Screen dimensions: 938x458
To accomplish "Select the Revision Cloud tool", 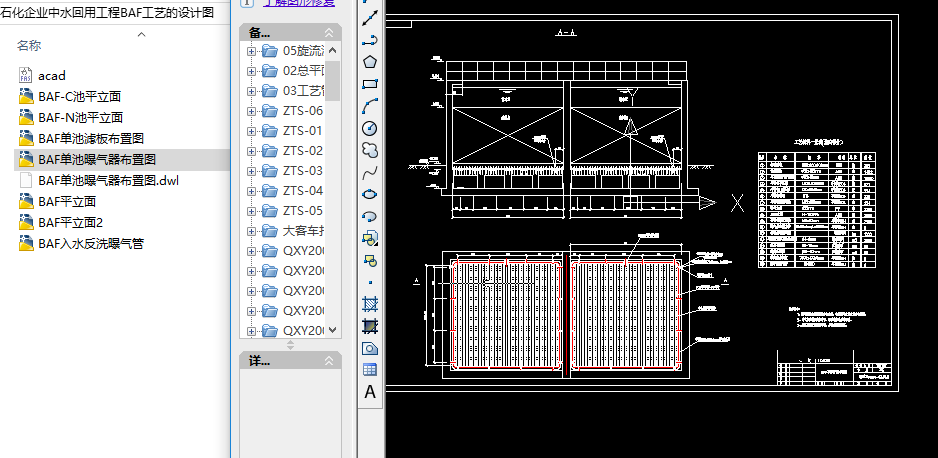I will 369,150.
